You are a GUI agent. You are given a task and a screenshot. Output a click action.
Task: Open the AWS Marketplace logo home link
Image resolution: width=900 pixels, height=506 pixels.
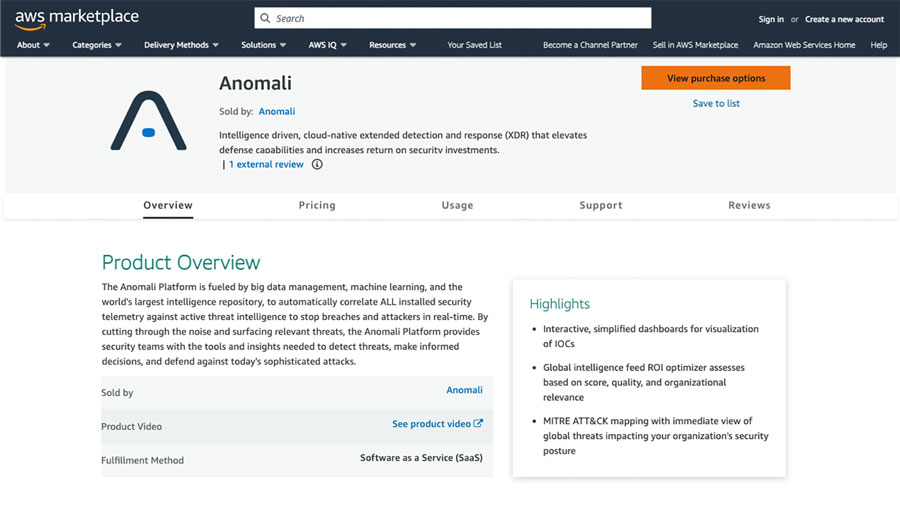pos(77,18)
